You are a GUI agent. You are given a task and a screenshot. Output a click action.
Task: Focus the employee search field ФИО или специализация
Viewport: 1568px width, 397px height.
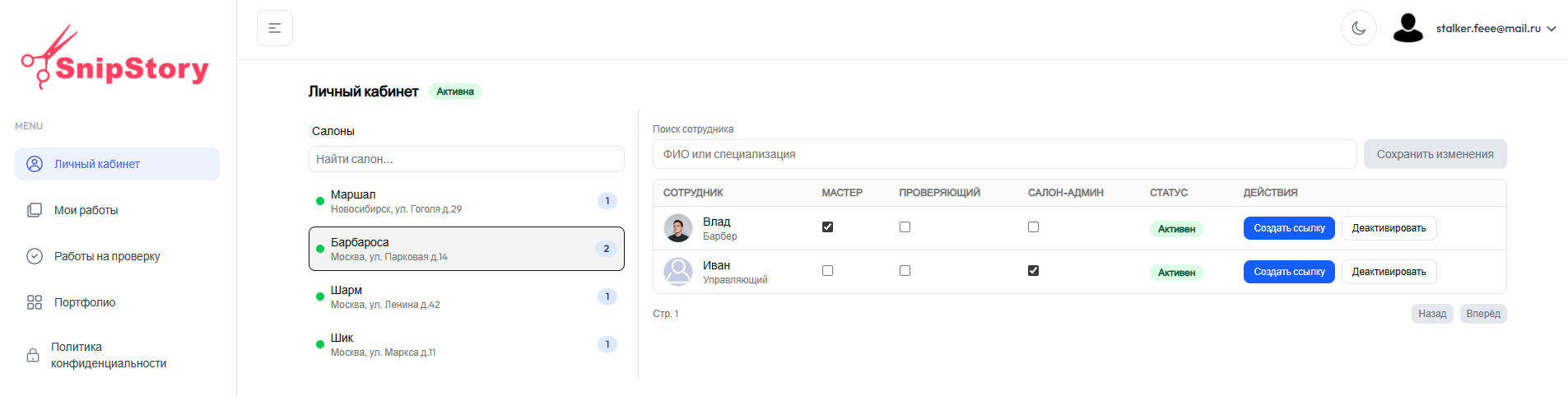pos(1005,154)
